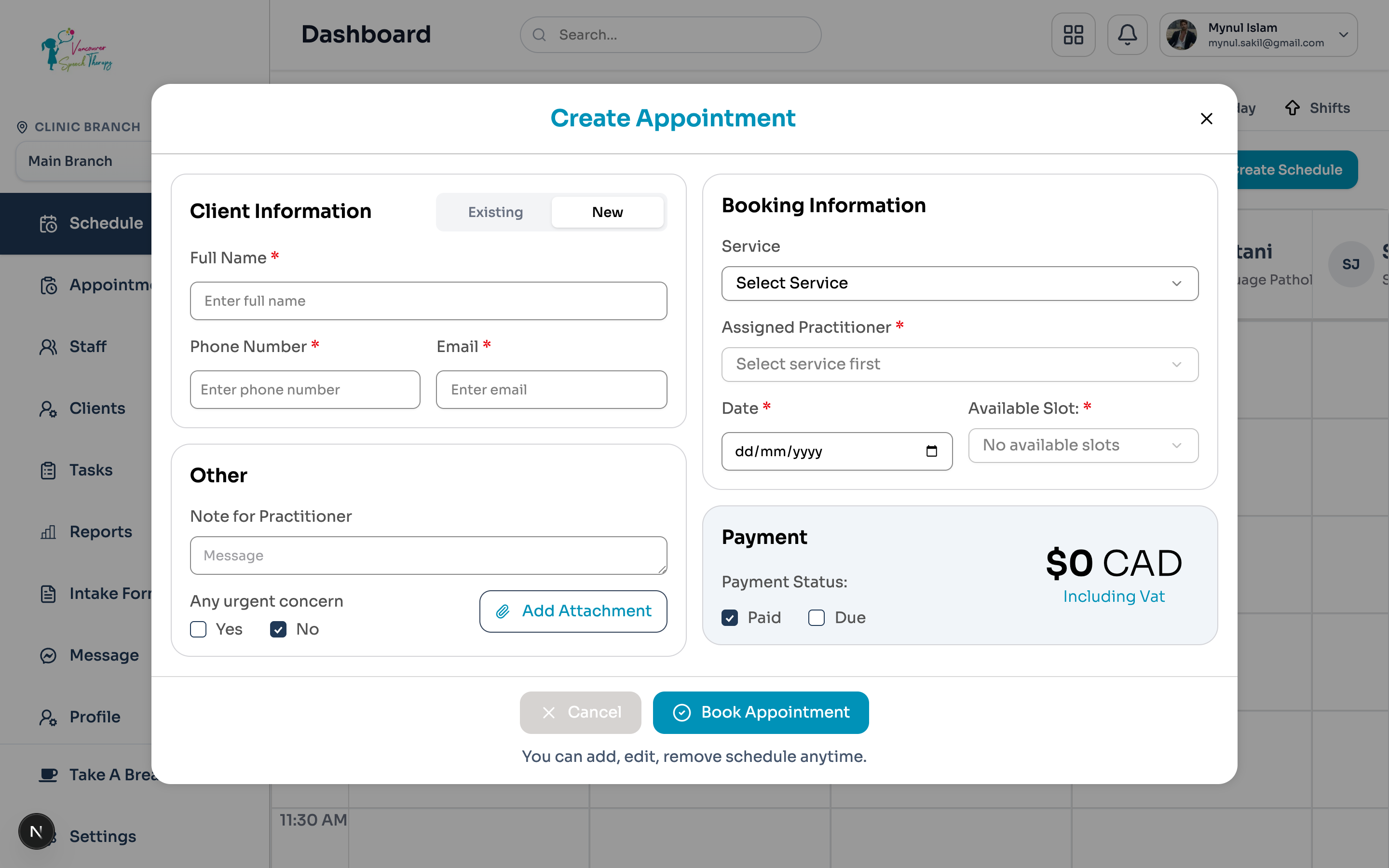This screenshot has height=868, width=1389.
Task: Open the grid apps icon in header
Action: [x=1073, y=35]
